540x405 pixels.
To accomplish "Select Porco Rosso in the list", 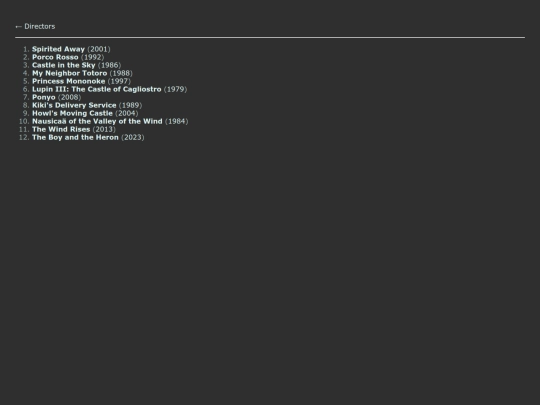I will [x=55, y=57].
